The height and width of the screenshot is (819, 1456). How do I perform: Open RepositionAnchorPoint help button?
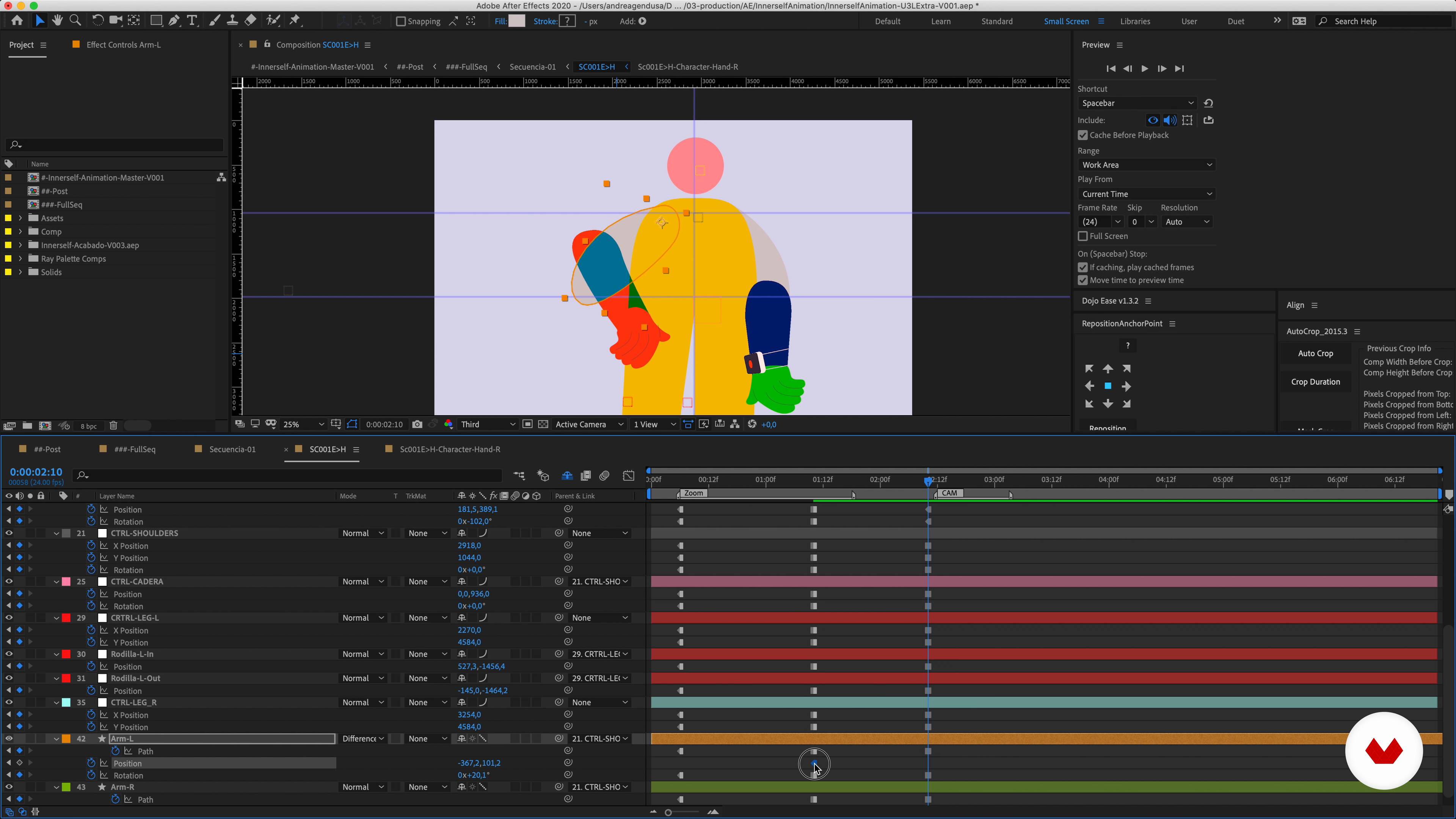tap(1128, 346)
